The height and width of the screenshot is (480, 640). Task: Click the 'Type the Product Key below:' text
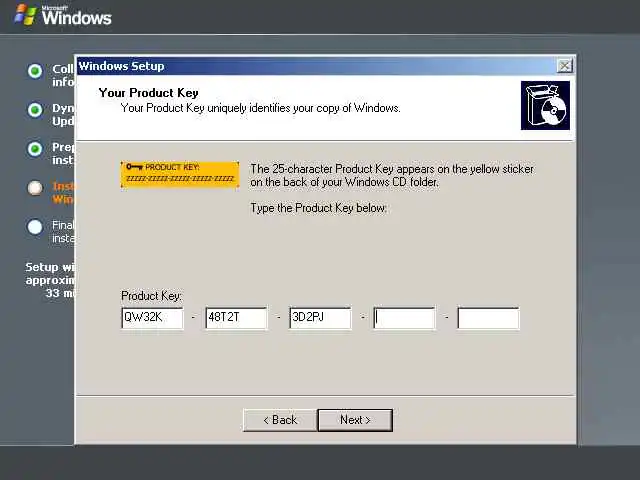coord(318,208)
